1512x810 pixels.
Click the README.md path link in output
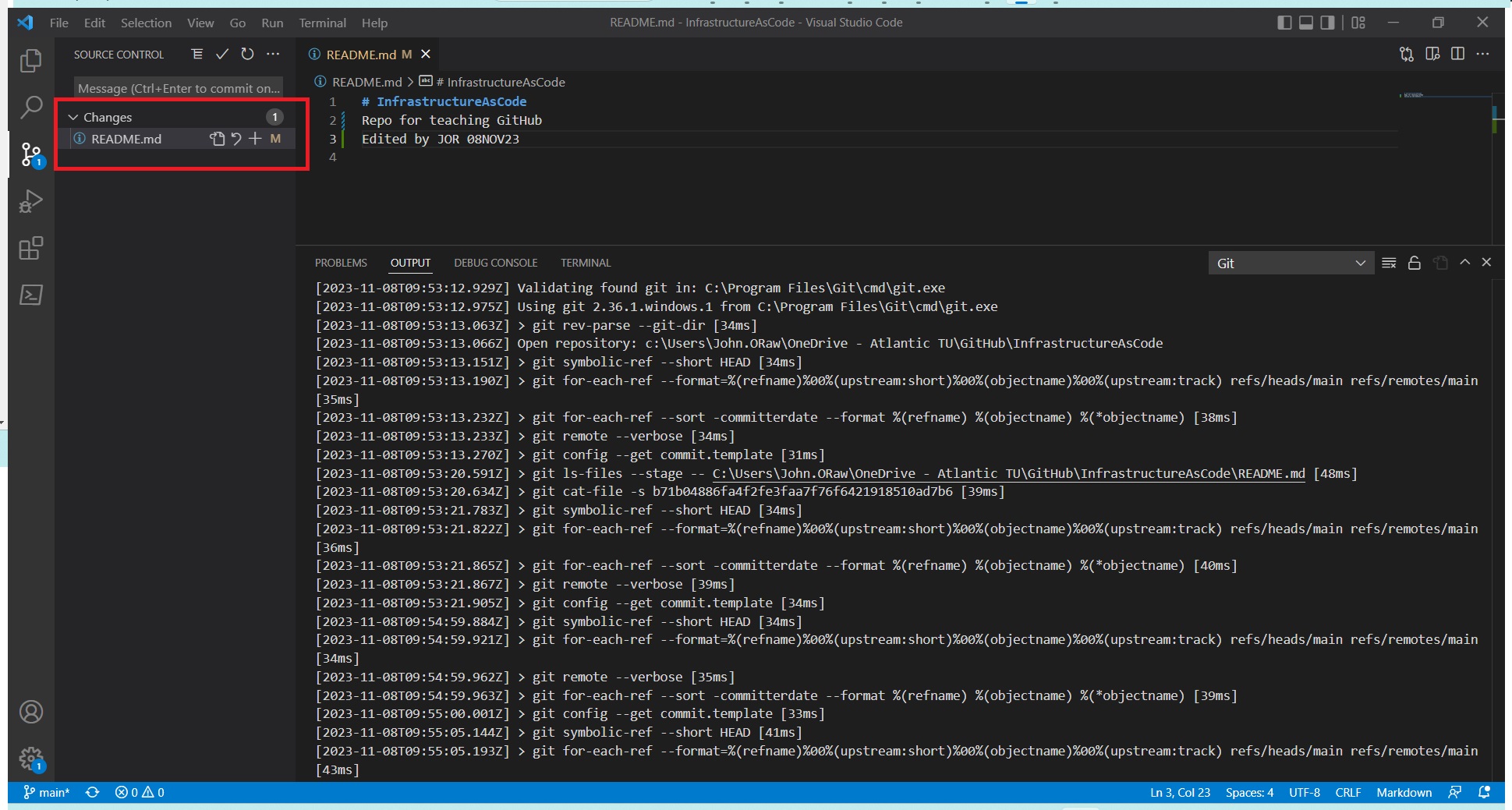click(1007, 473)
